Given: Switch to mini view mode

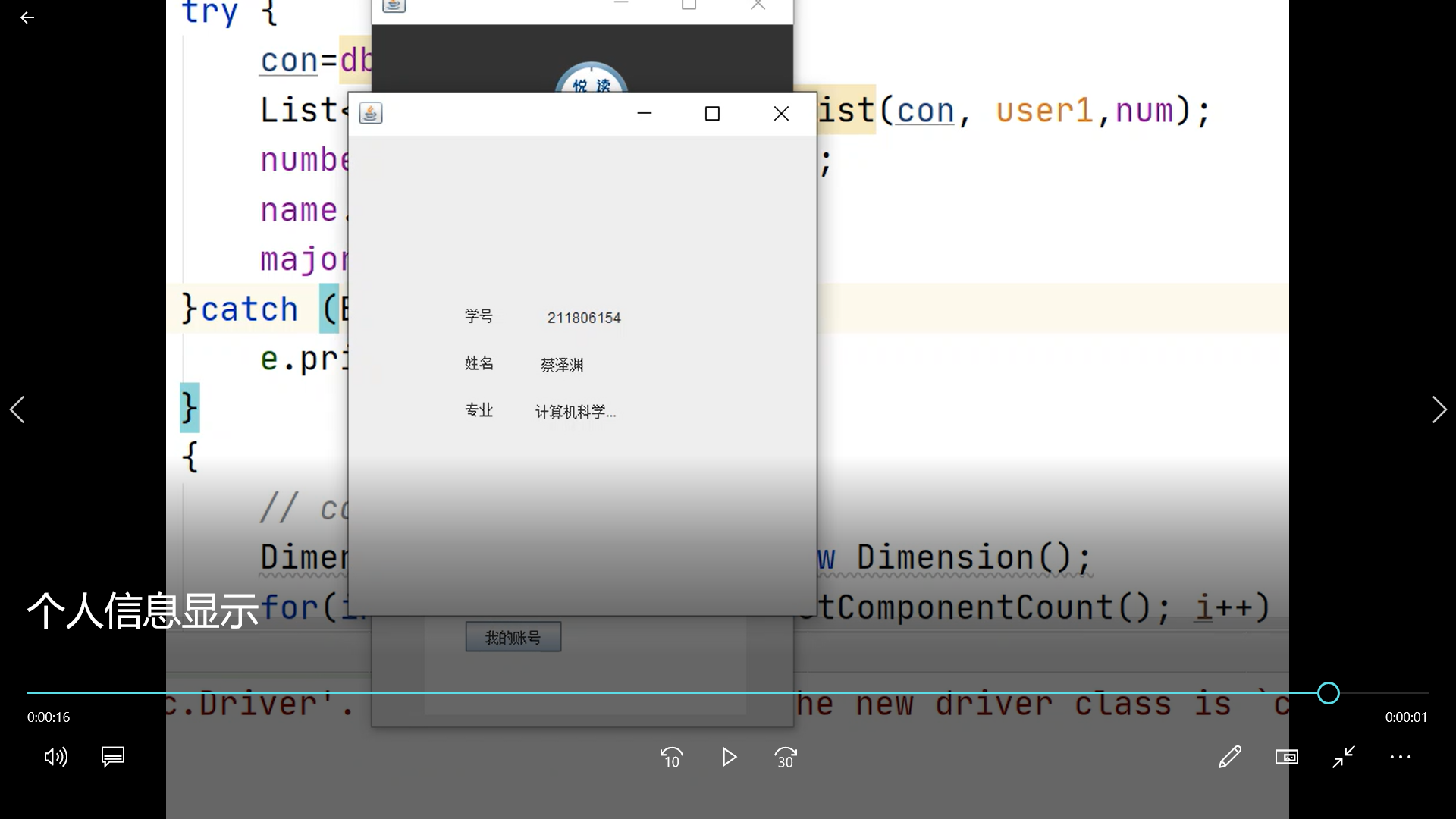Looking at the screenshot, I should click(x=1286, y=757).
